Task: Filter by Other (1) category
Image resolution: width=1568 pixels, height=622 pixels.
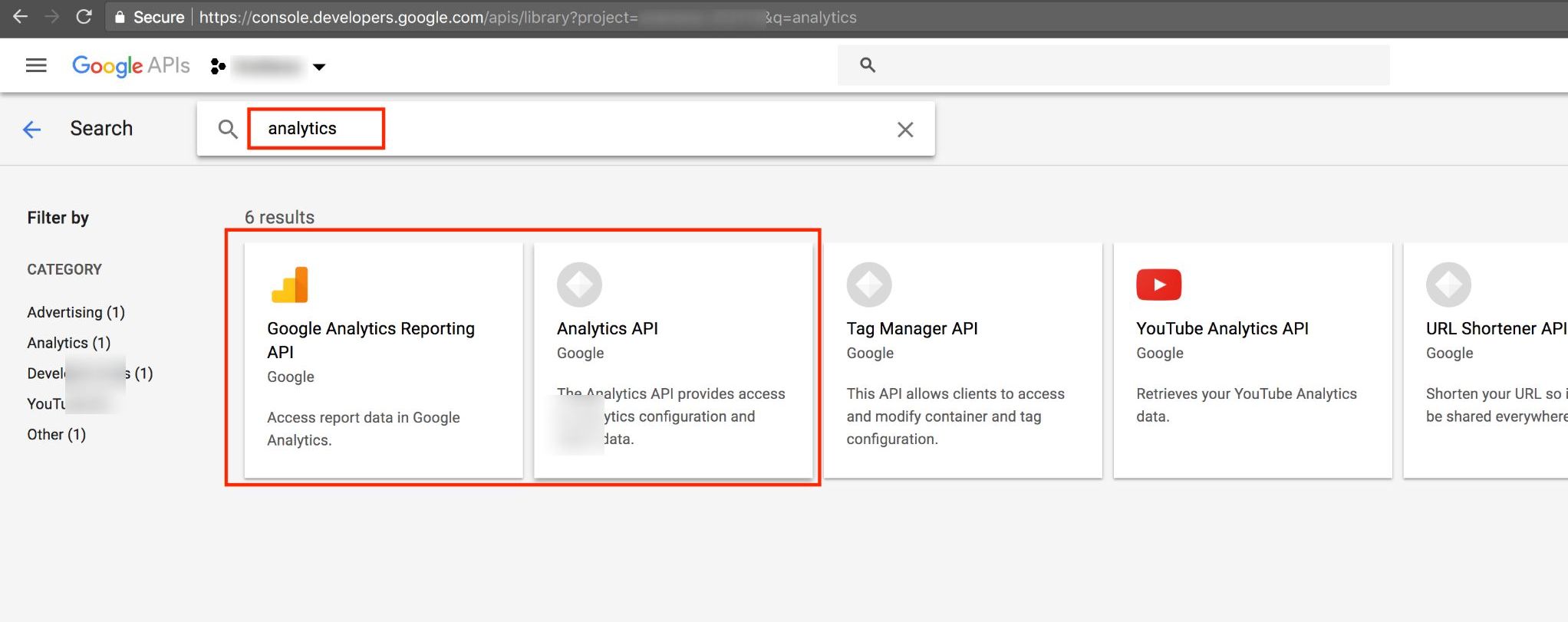Action: click(x=57, y=435)
